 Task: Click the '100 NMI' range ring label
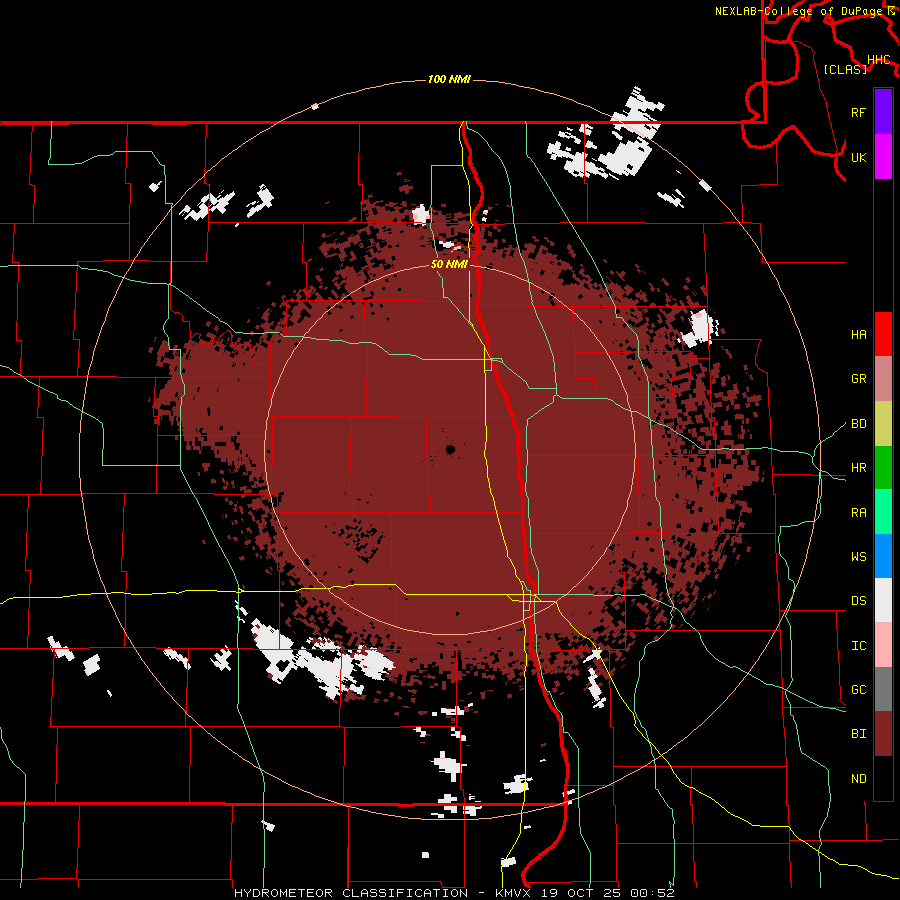(449, 79)
